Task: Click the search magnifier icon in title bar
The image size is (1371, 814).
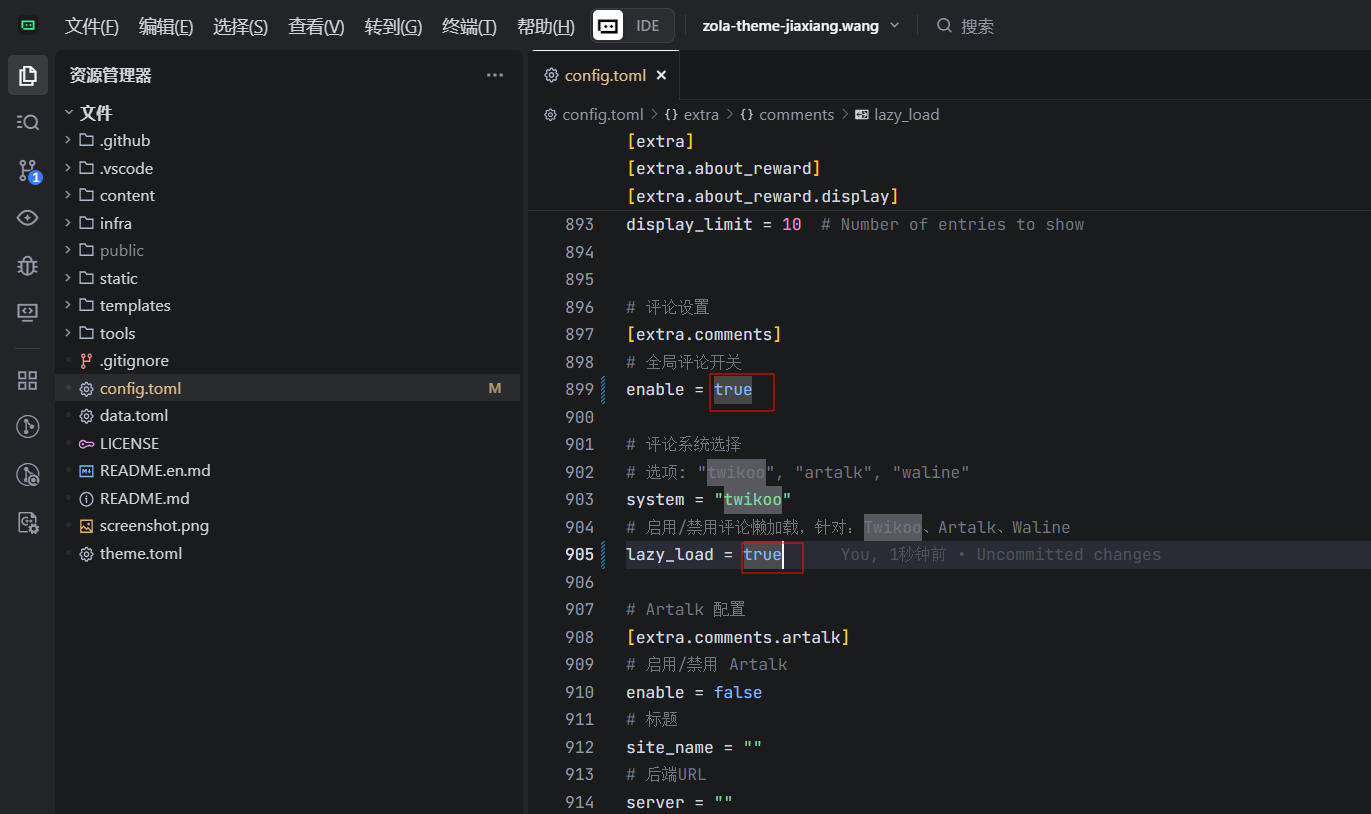Action: [944, 26]
